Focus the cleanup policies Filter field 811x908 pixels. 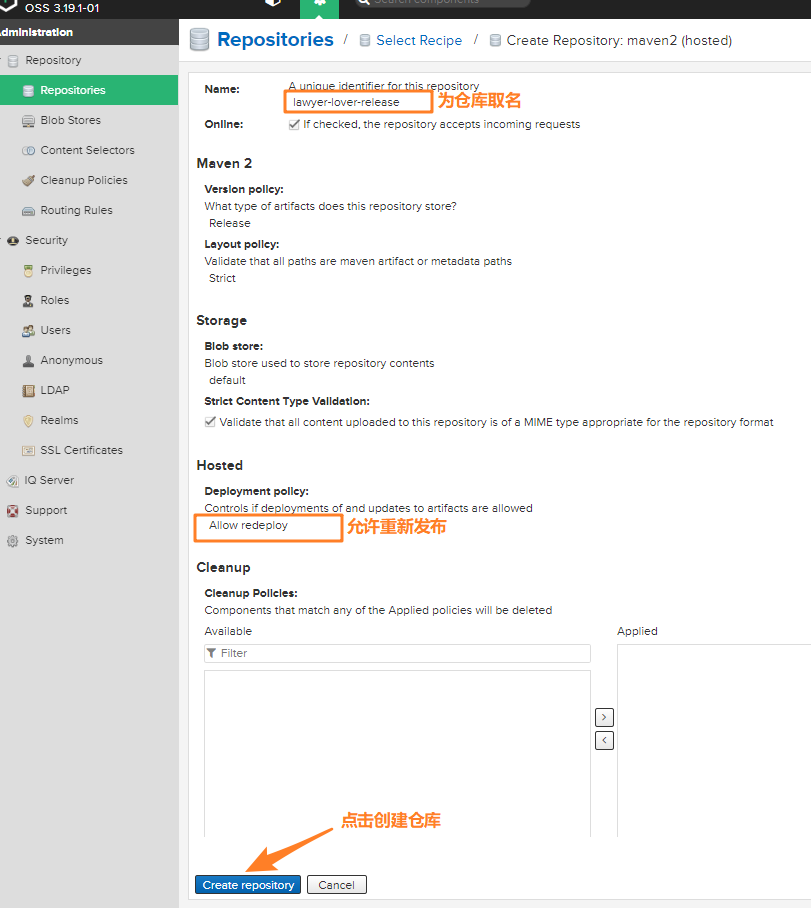click(x=397, y=653)
